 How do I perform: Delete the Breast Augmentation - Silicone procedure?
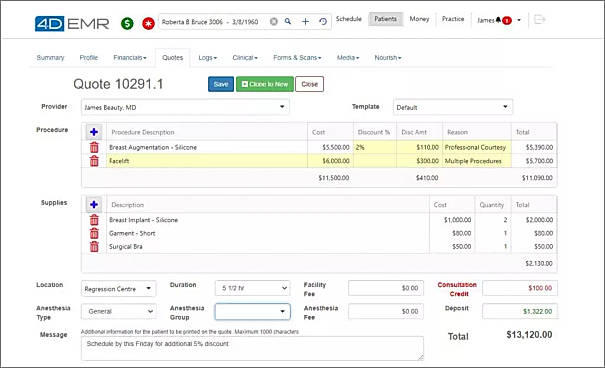point(94,147)
